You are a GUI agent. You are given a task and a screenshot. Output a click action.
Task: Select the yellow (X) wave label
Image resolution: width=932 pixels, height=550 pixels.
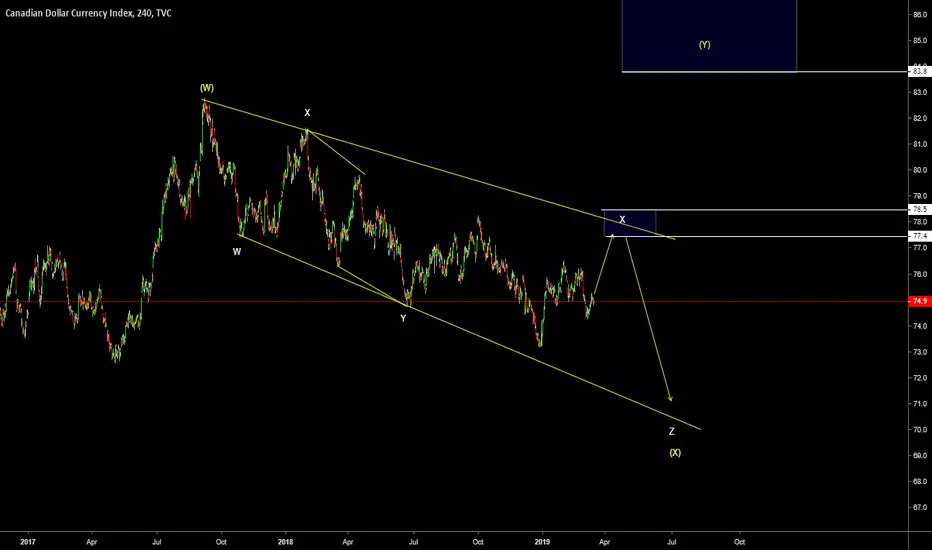(x=675, y=453)
